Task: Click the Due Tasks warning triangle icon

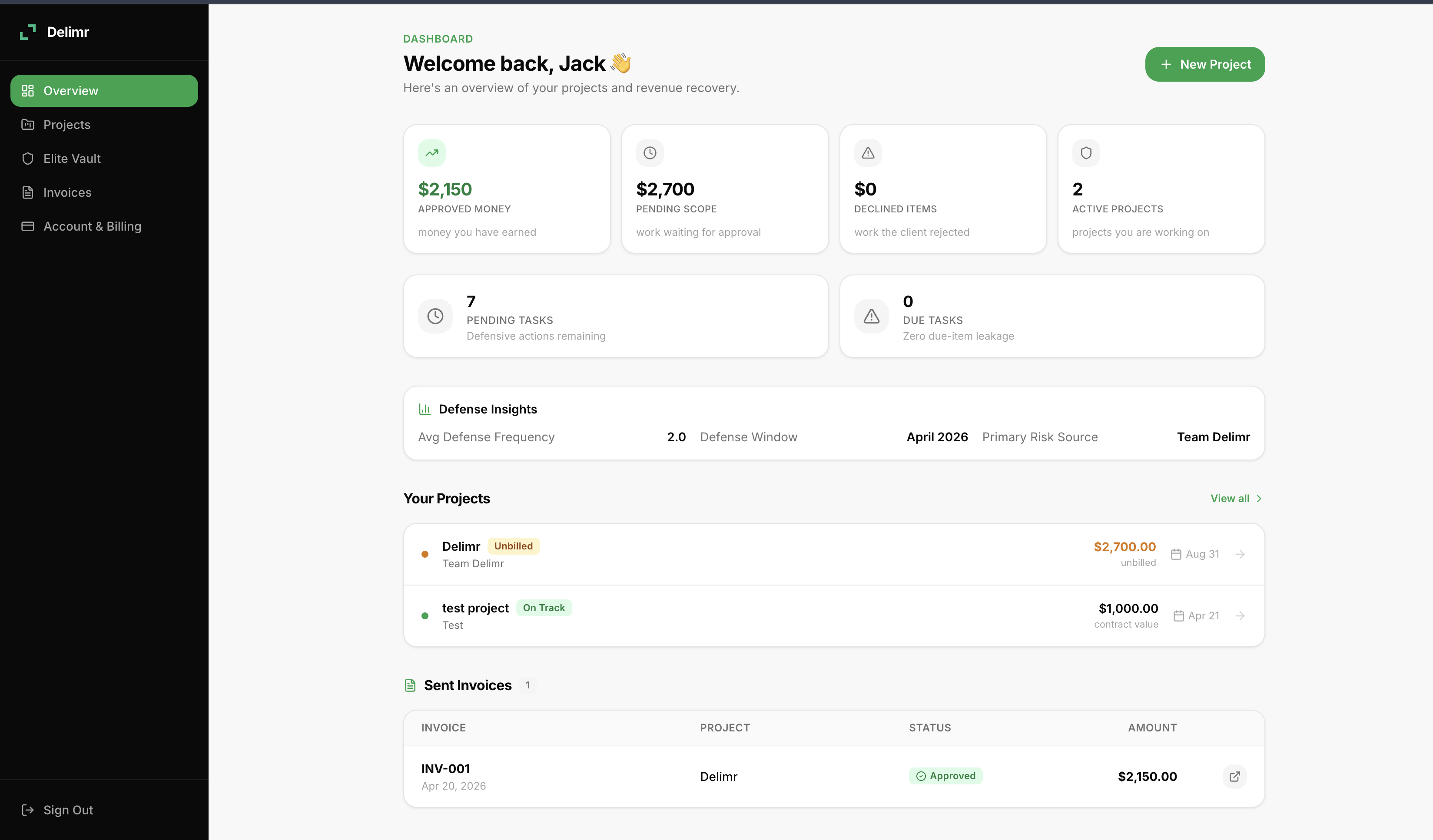Action: (x=871, y=316)
